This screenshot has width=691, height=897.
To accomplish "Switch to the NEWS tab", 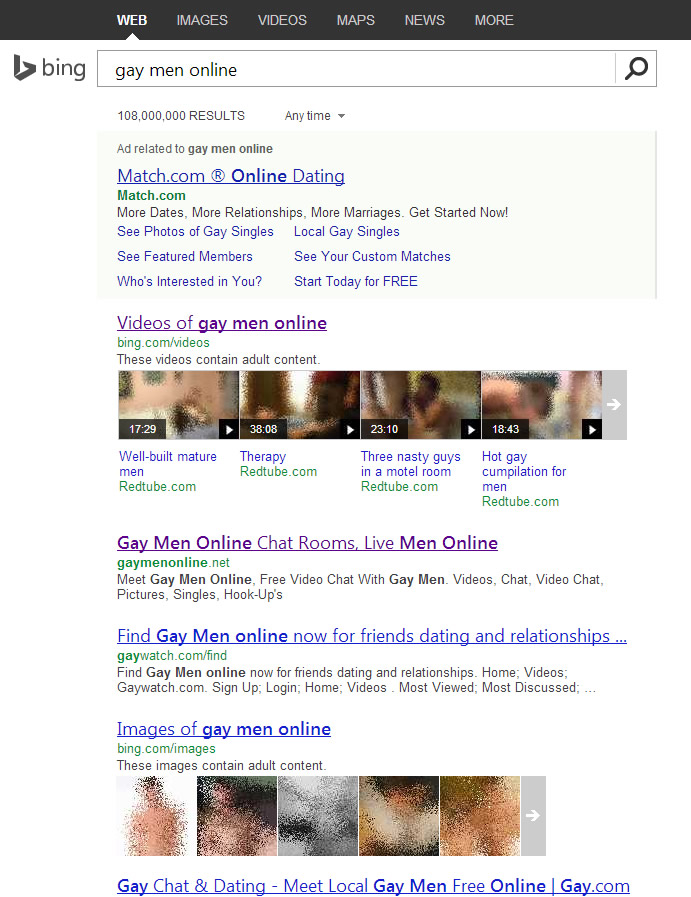I will 424,20.
